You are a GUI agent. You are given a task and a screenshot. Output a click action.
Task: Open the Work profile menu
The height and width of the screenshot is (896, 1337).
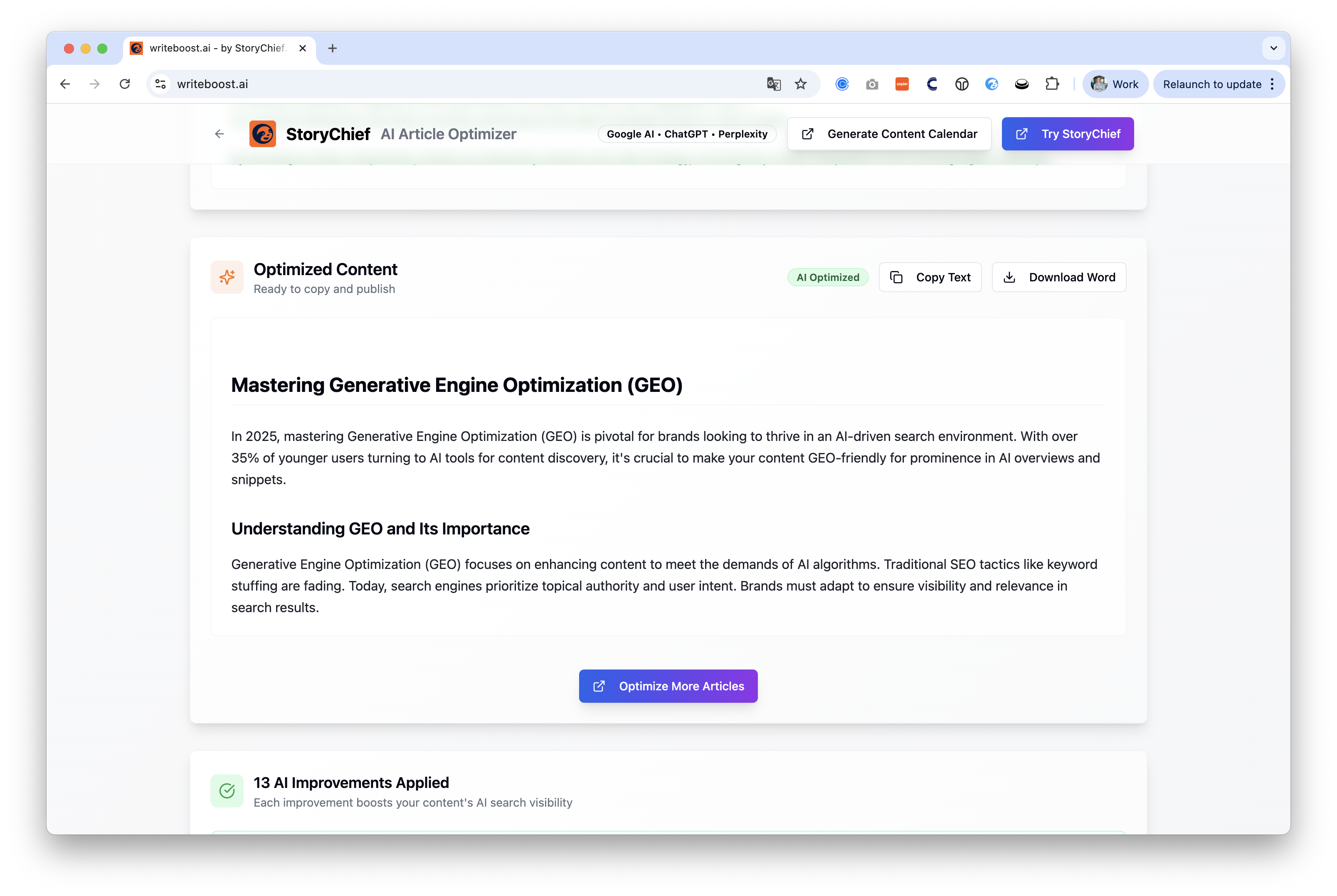tap(1115, 84)
